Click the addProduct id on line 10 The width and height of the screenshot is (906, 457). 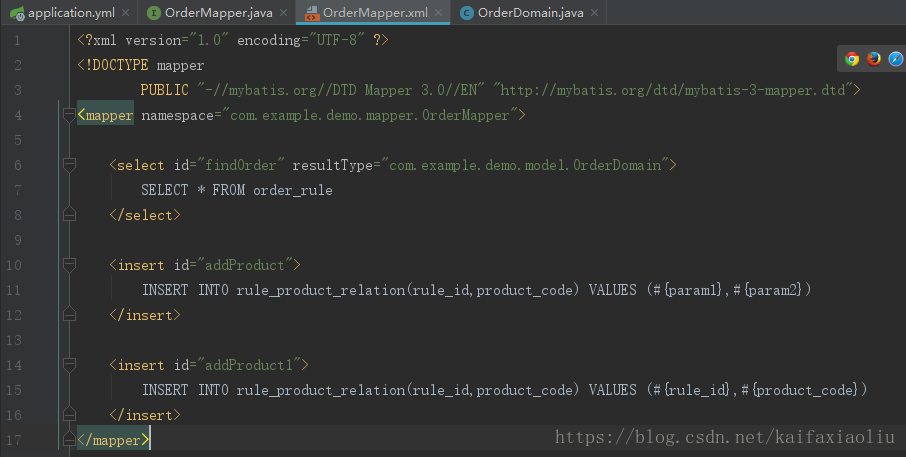(245, 265)
